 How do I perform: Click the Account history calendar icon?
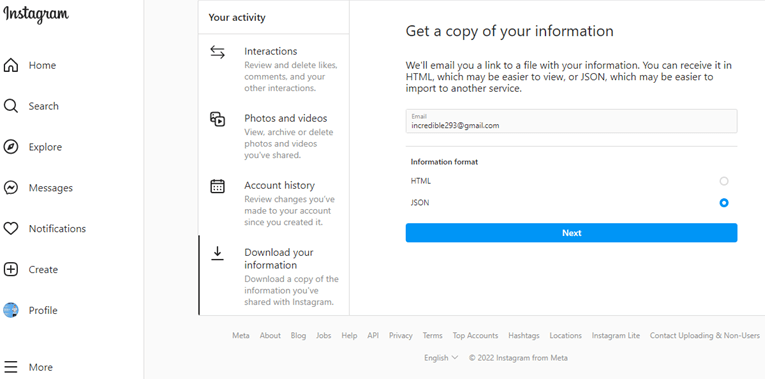click(217, 186)
